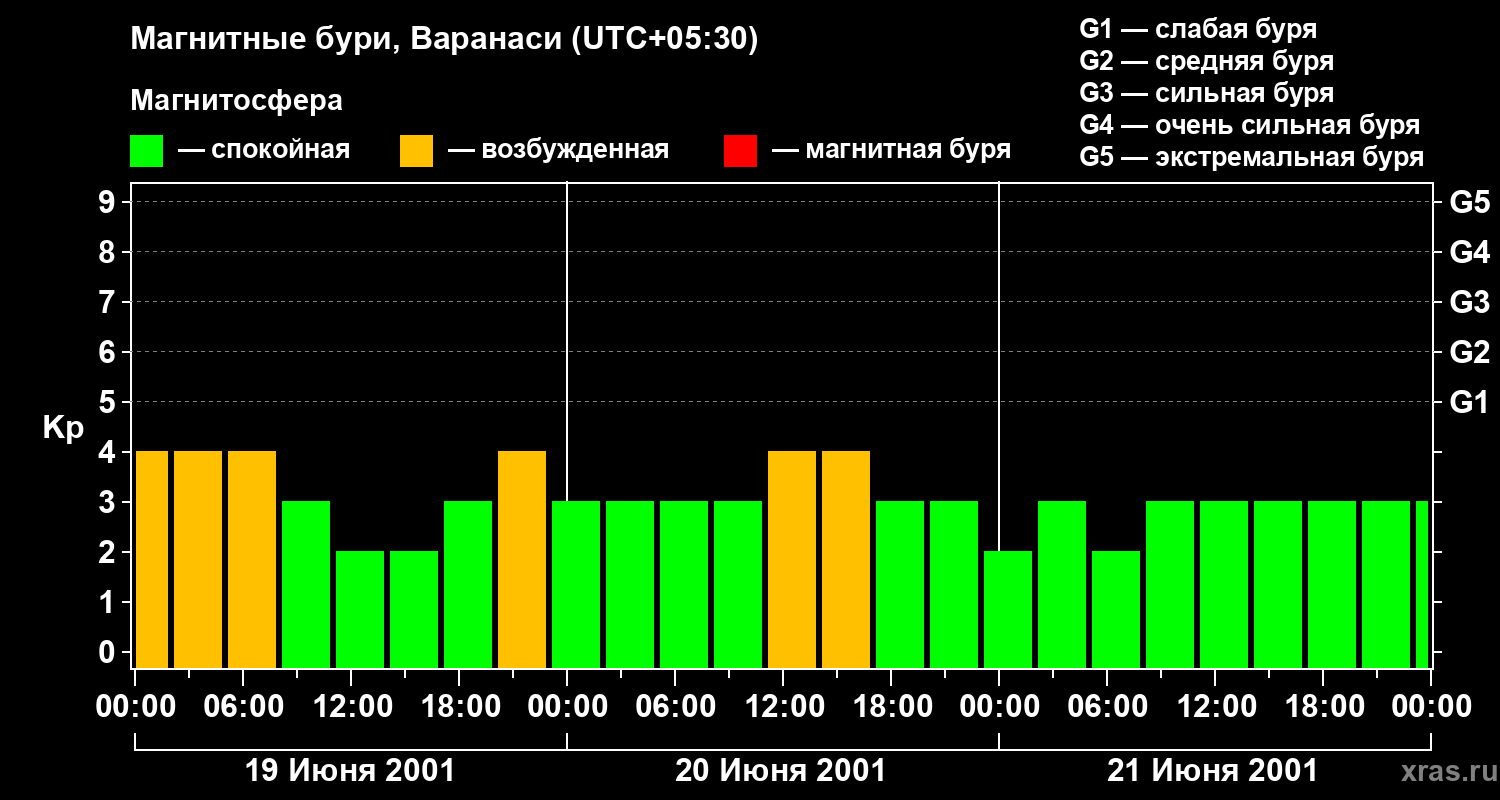
Task: Click the 'G3 — сильная буря' description
Action: pyautogui.click(x=1207, y=92)
